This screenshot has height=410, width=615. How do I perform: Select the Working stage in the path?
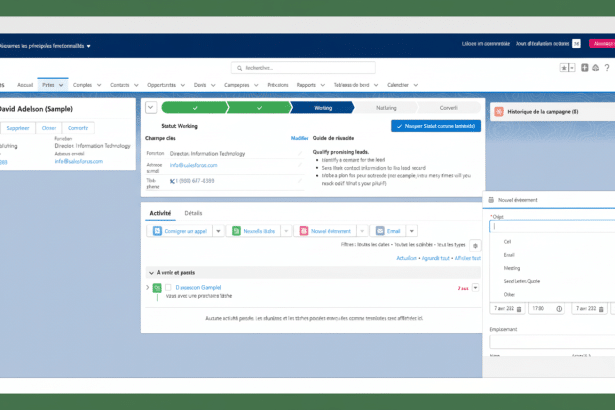click(x=323, y=108)
